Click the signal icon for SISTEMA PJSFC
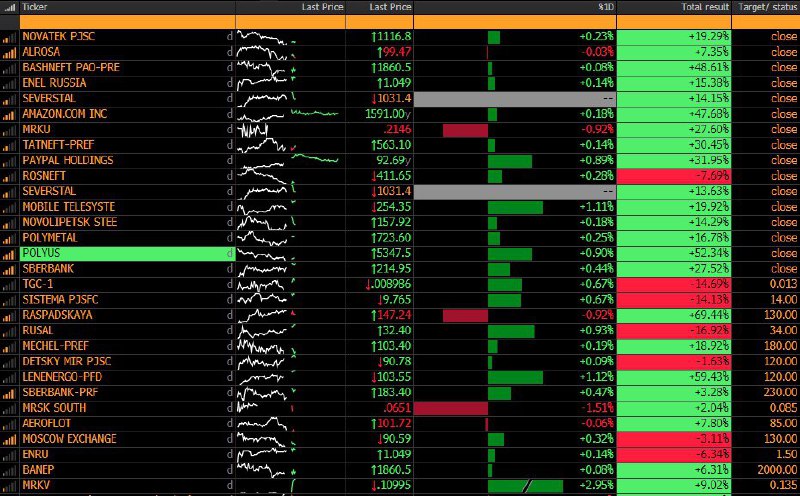 pos(9,301)
